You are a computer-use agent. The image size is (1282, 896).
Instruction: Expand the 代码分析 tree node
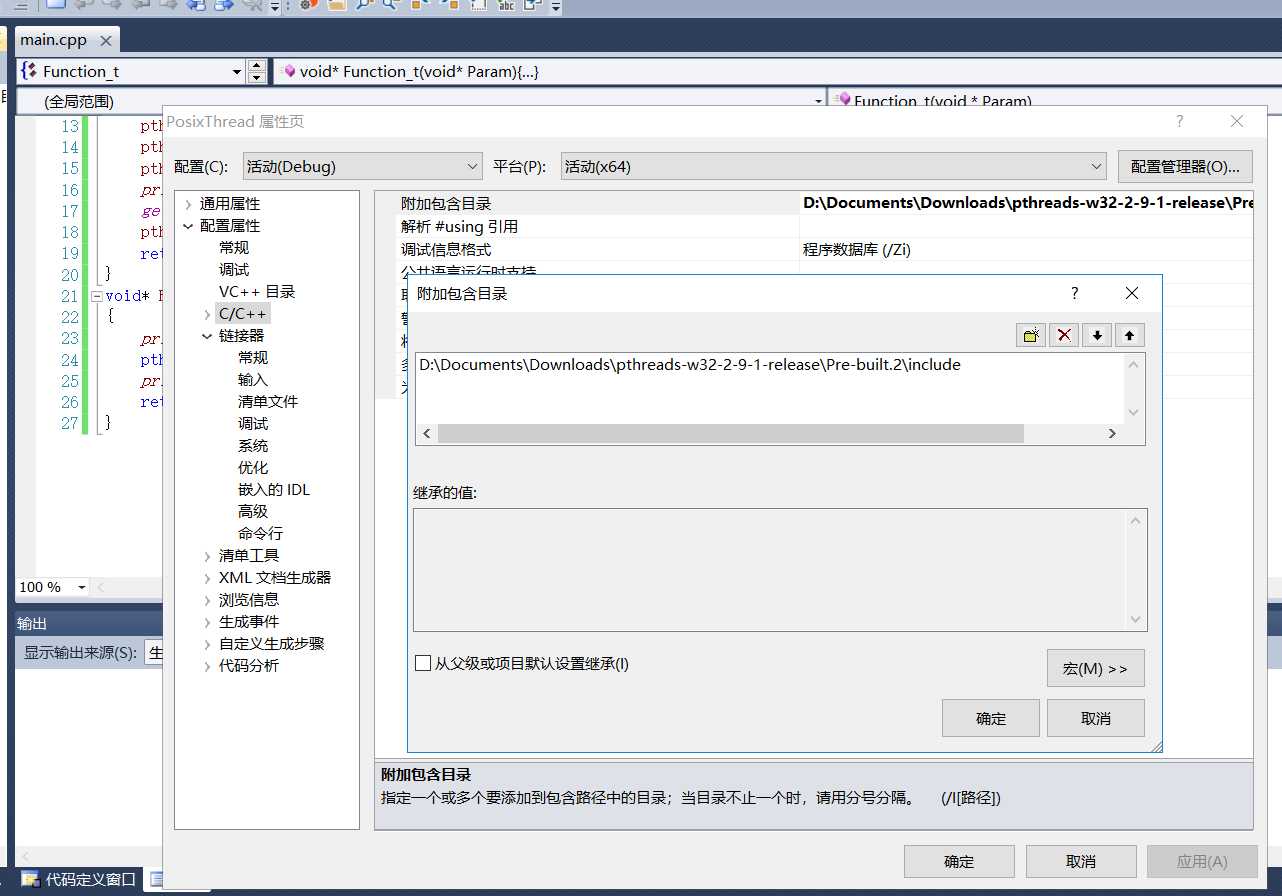(207, 666)
